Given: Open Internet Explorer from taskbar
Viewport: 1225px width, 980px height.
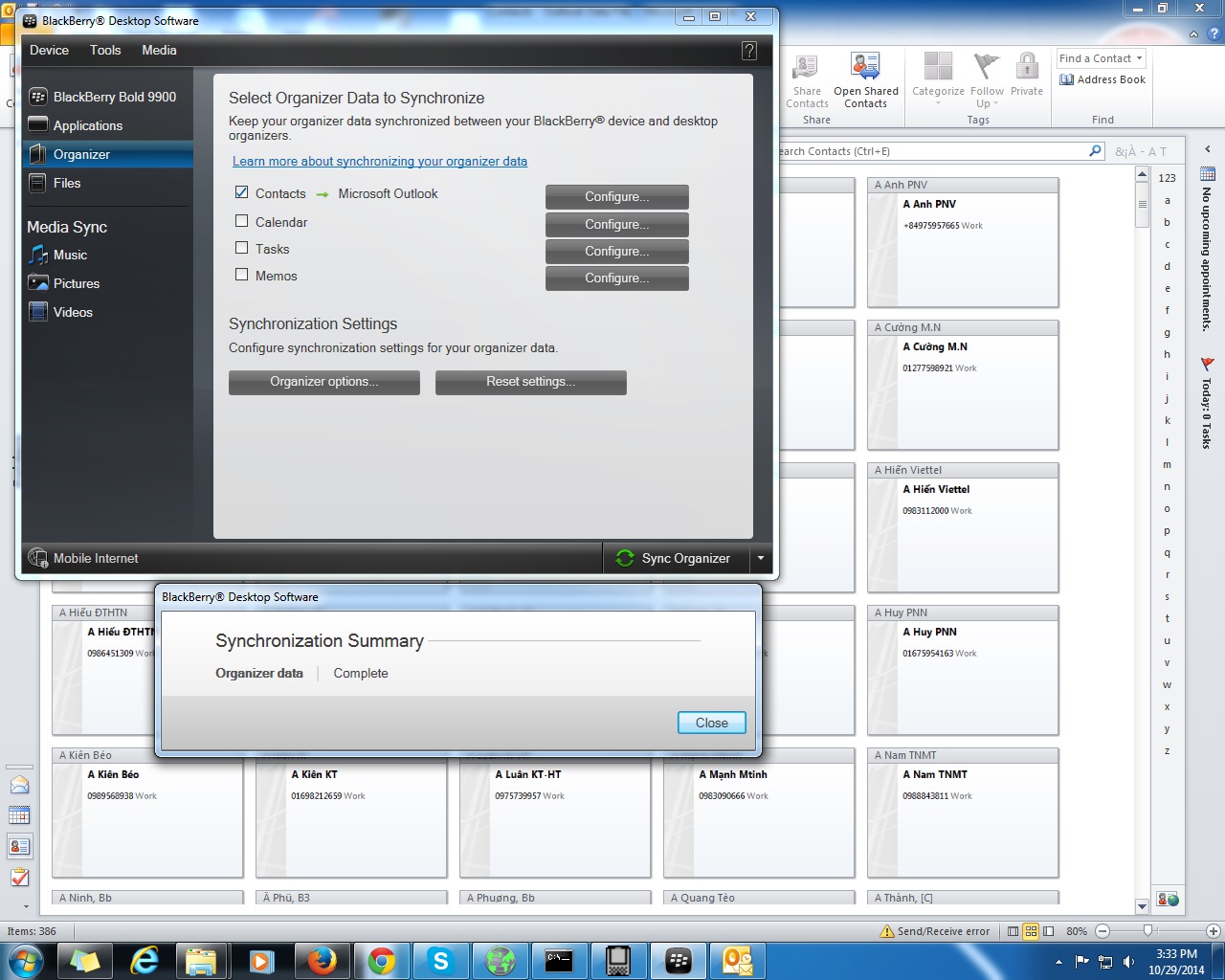Looking at the screenshot, I should pyautogui.click(x=144, y=960).
